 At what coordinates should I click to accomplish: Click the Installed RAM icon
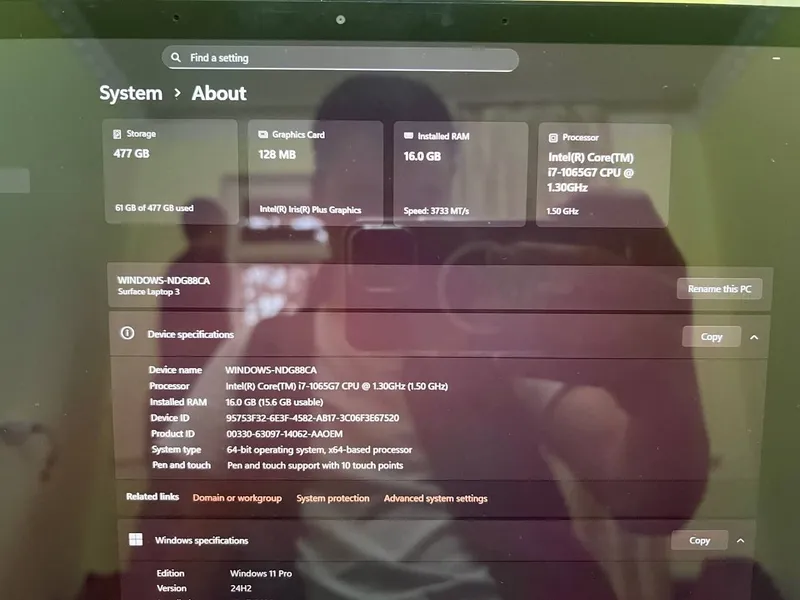coord(408,136)
